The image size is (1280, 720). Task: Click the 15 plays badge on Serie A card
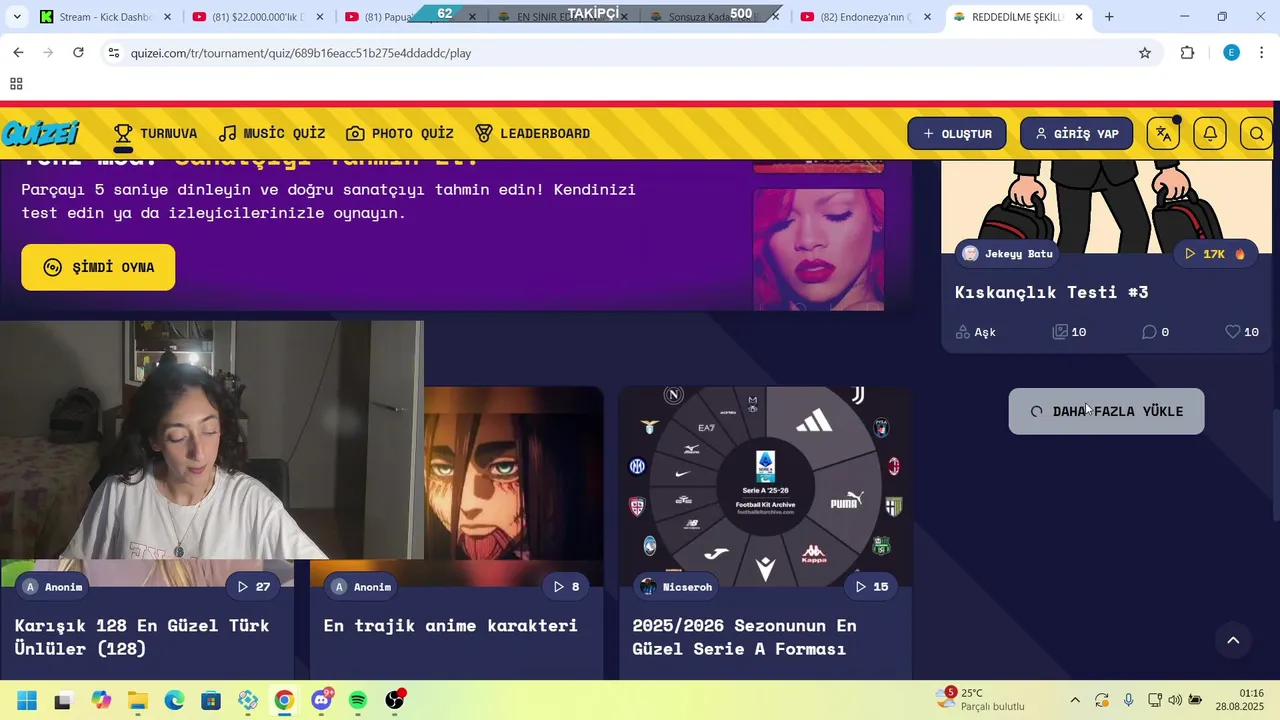click(871, 587)
